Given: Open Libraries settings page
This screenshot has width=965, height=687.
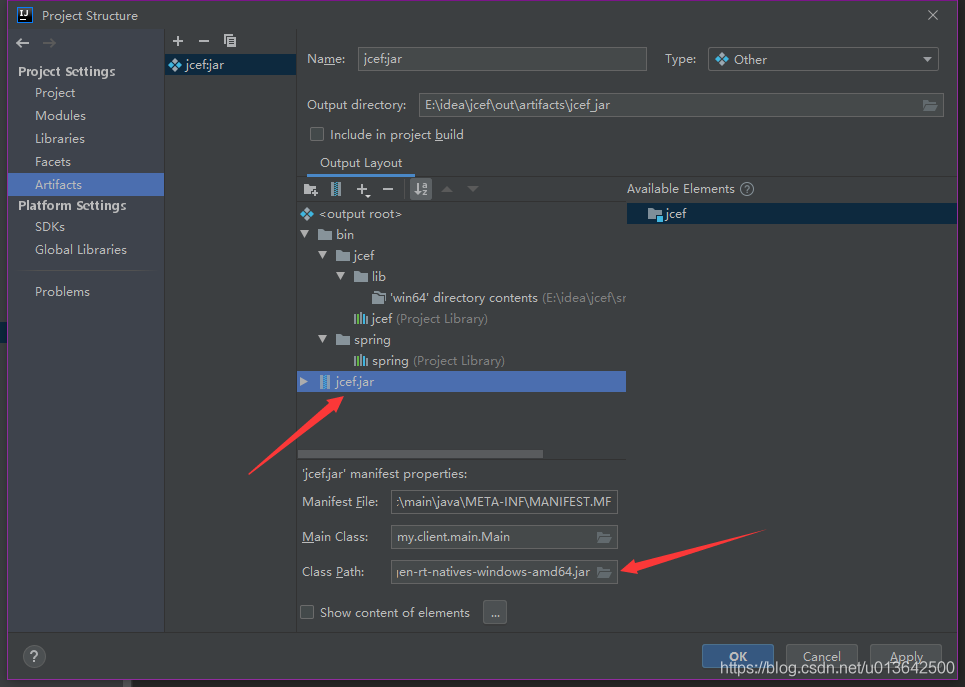Looking at the screenshot, I should (60, 139).
